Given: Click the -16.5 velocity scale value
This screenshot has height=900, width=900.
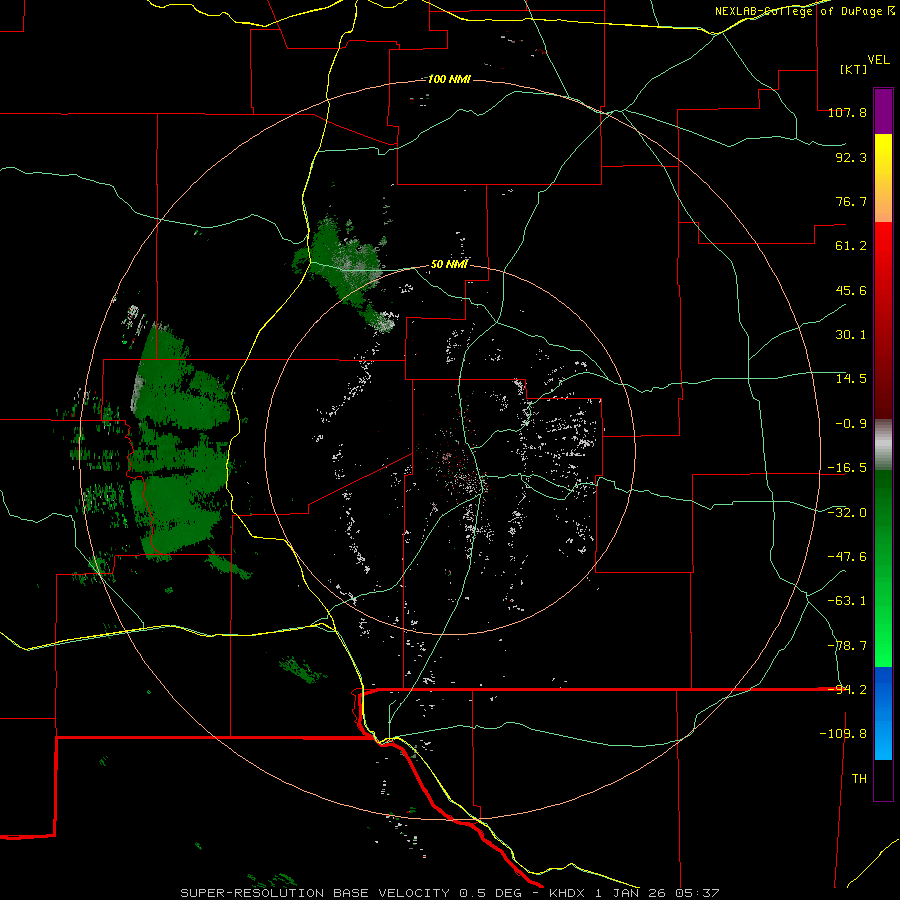Looking at the screenshot, I should click(847, 468).
